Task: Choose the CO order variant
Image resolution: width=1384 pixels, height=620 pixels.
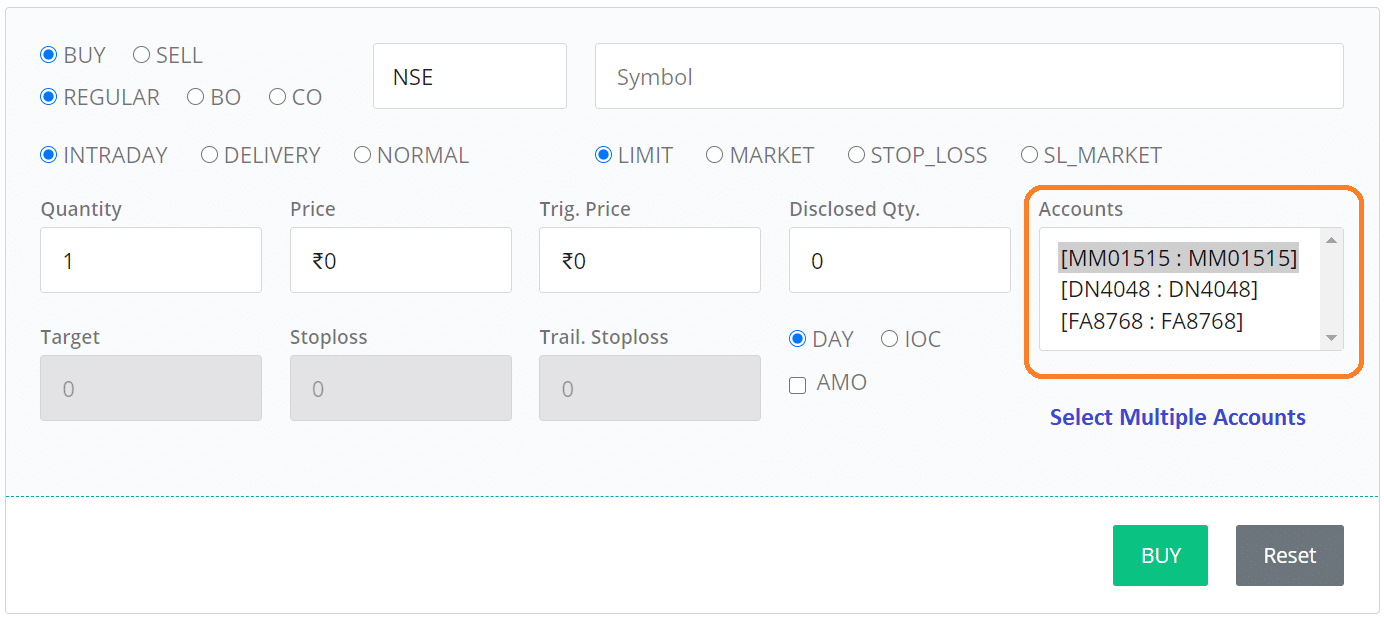Action: (x=278, y=97)
